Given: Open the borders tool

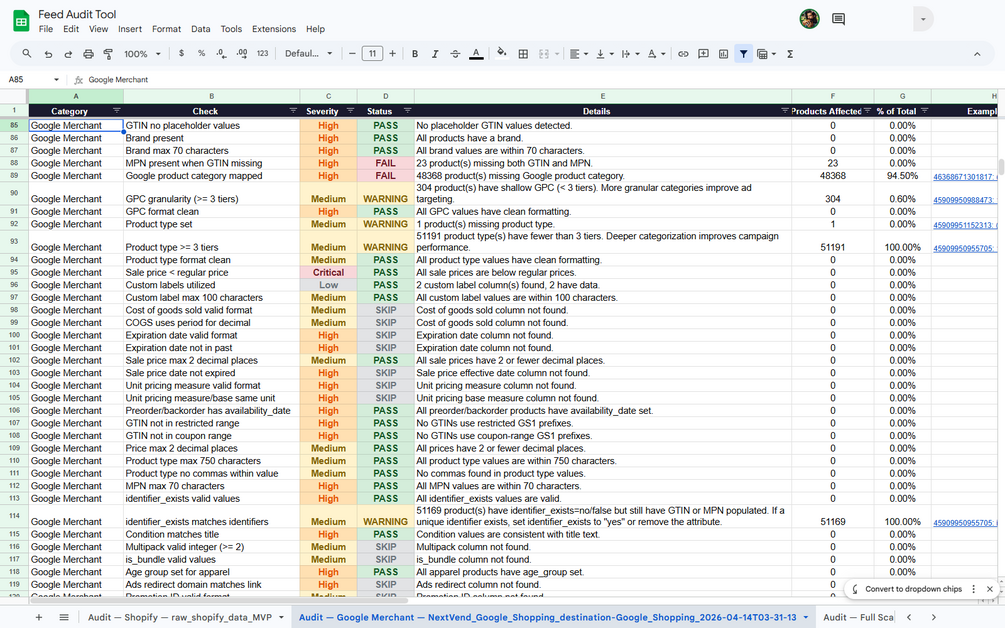Looking at the screenshot, I should 523,54.
